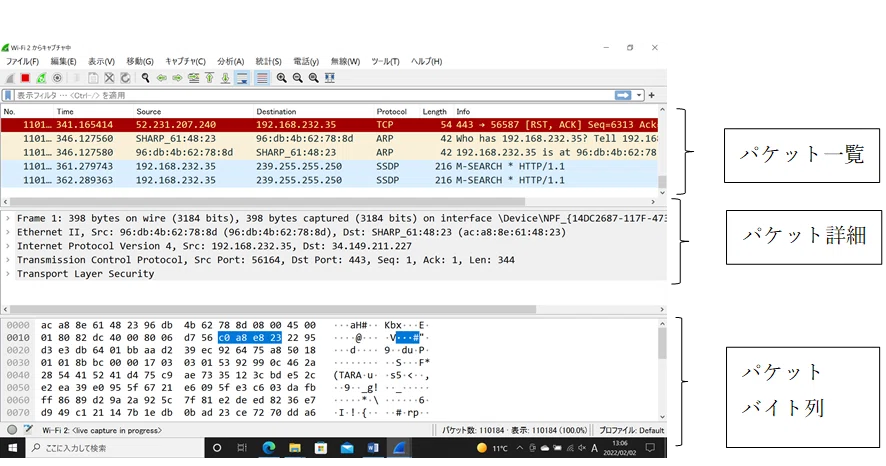Expand the Ethernet II detail row
The image size is (886, 466).
7,232
